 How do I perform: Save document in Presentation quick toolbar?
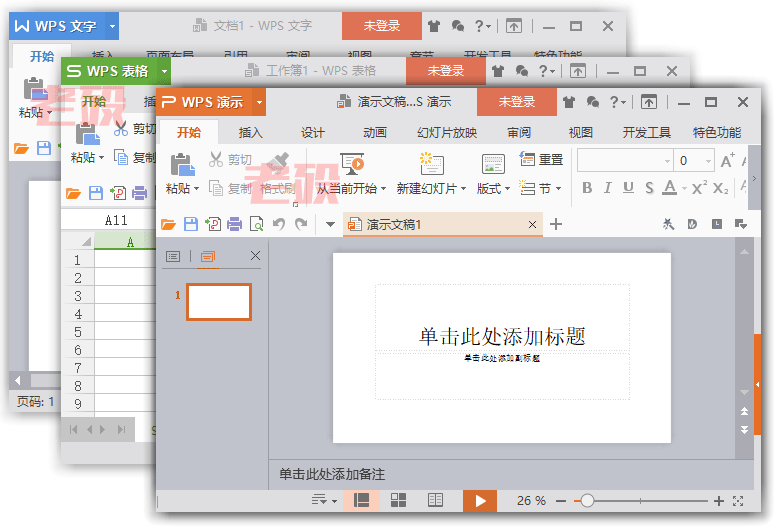coord(191,224)
